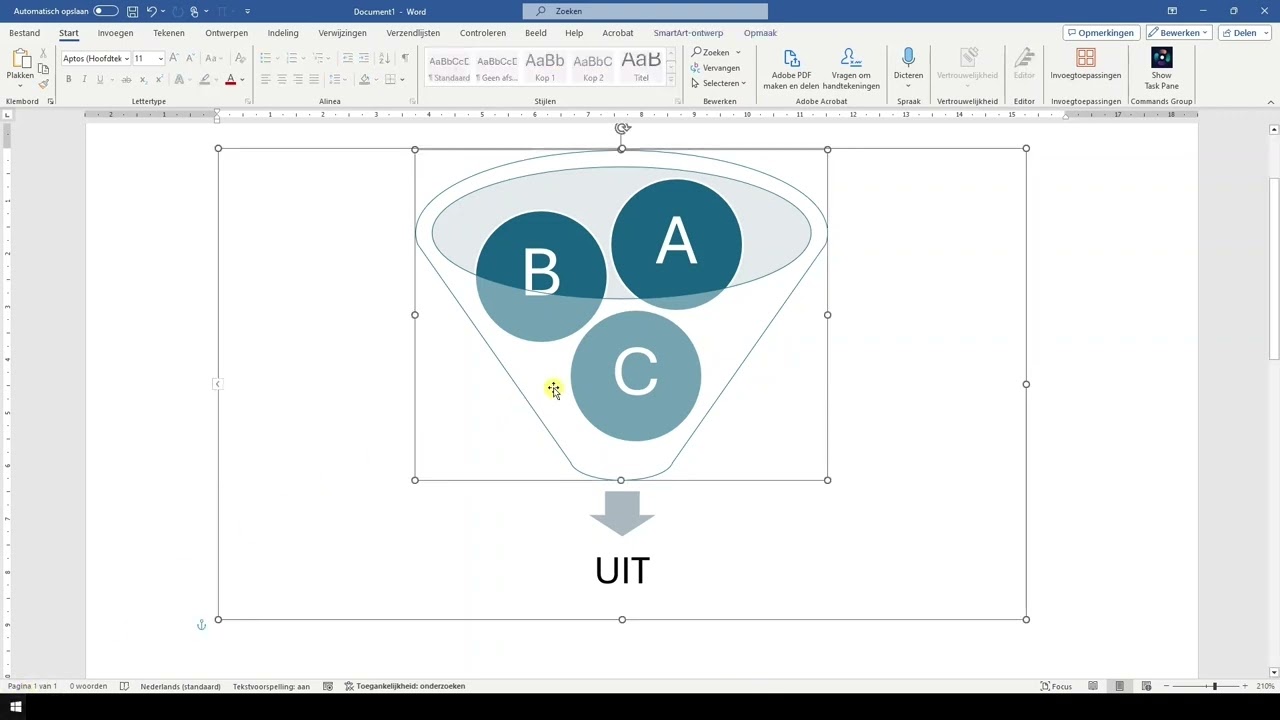
Task: Expand the Zoeken dropdown arrow
Action: [x=738, y=52]
